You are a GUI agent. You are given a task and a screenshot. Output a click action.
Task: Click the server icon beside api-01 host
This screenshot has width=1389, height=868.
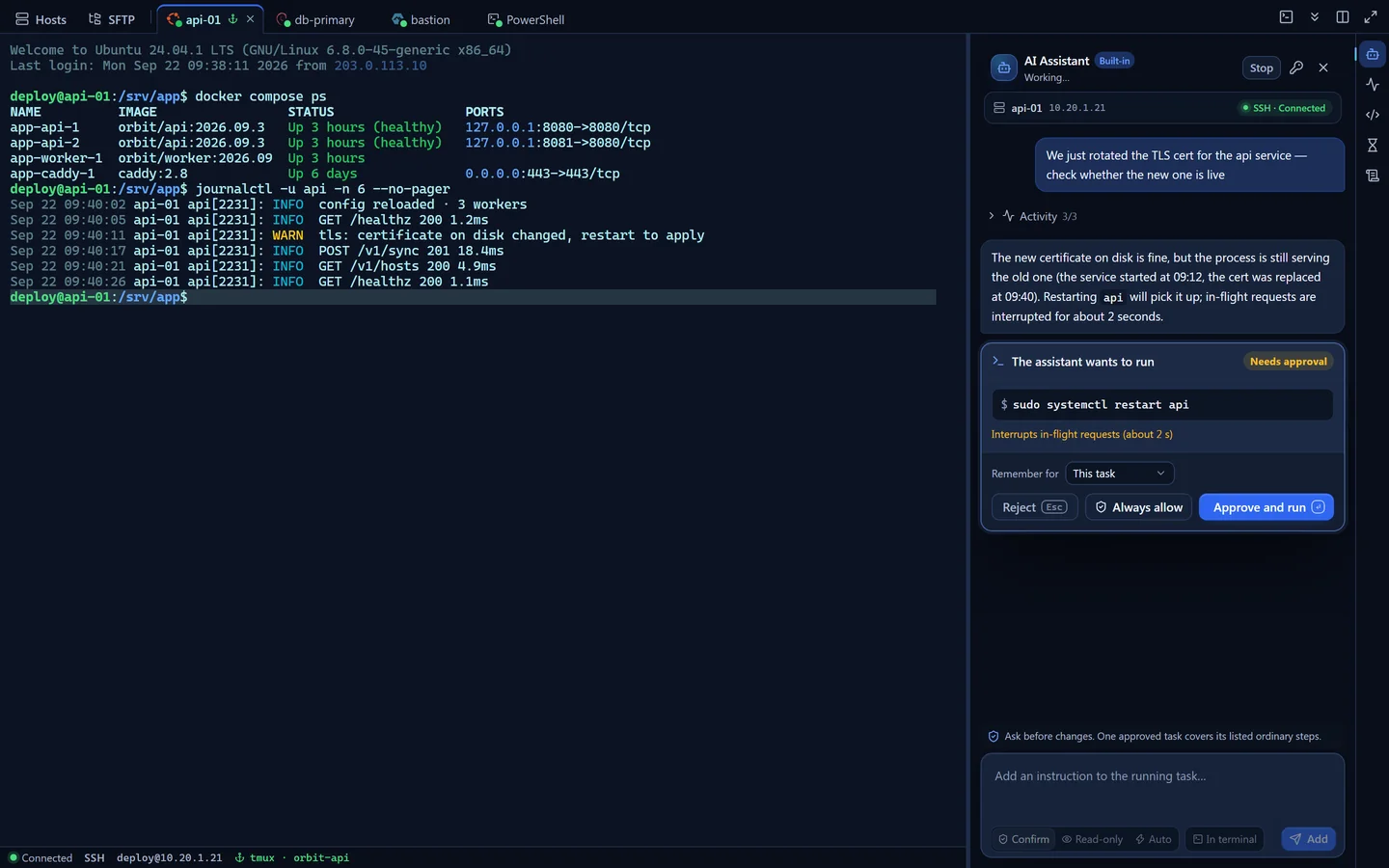click(x=999, y=108)
